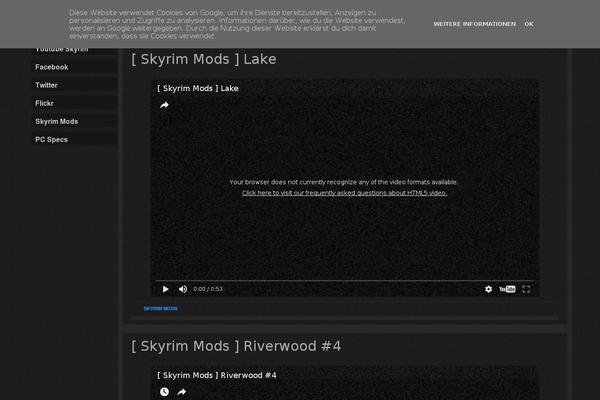
Task: Click the blue SKYRIM MODS label tag
Action: pyautogui.click(x=160, y=309)
